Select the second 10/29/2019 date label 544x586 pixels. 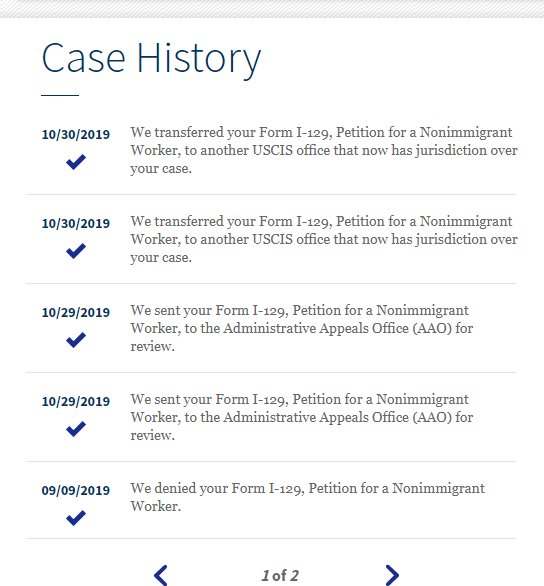tap(76, 401)
